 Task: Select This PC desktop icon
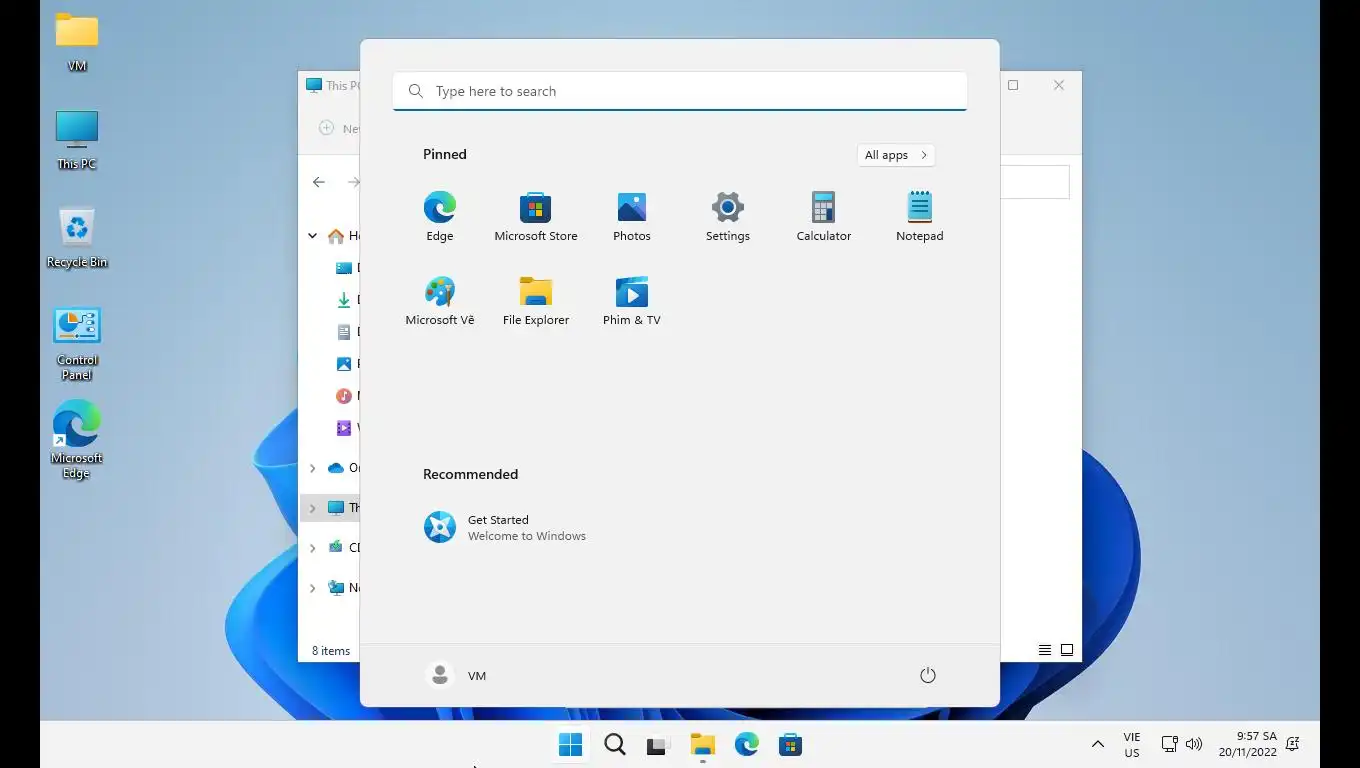coord(77,140)
